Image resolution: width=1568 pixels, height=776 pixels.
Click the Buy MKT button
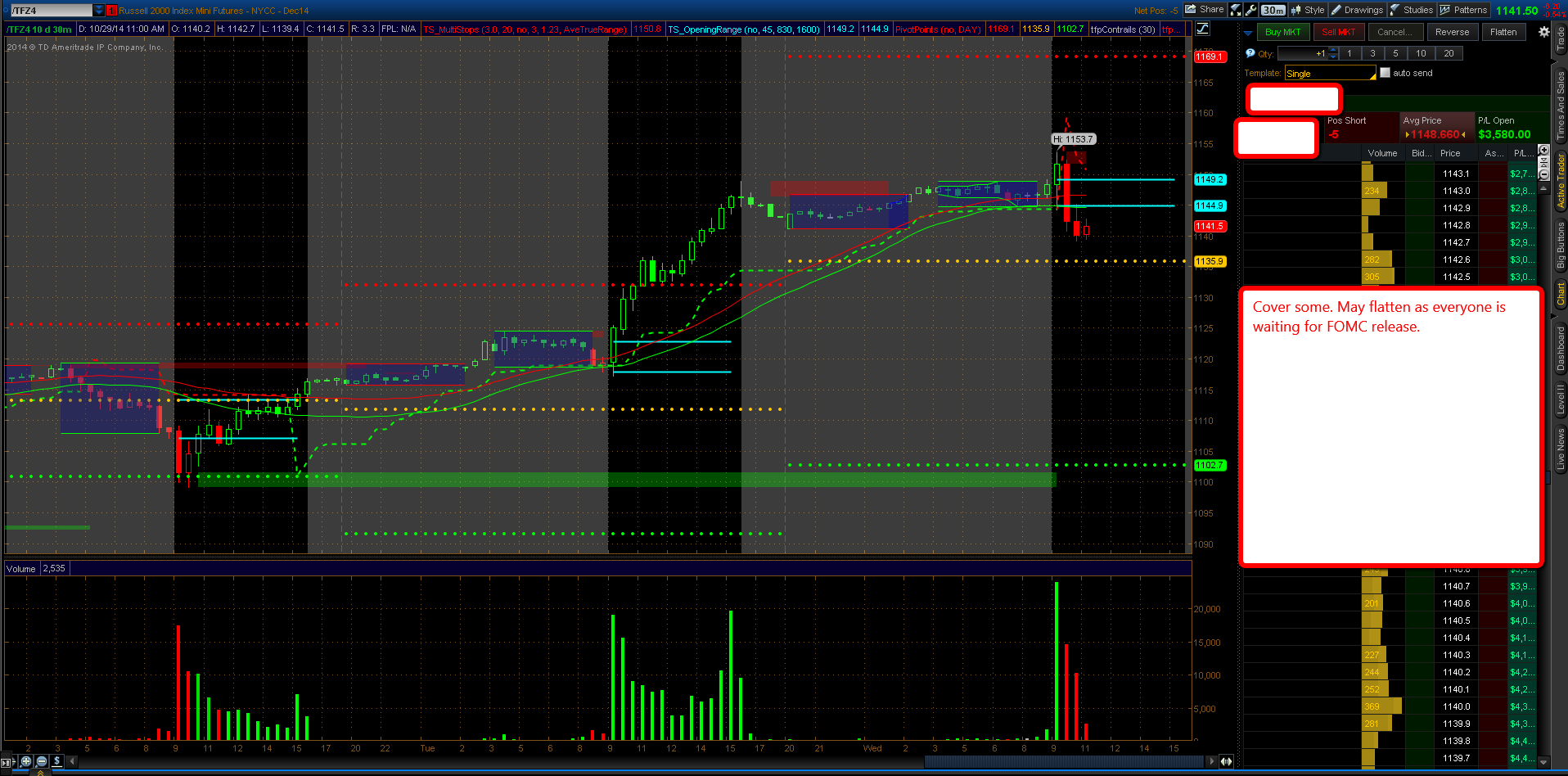[x=1282, y=32]
